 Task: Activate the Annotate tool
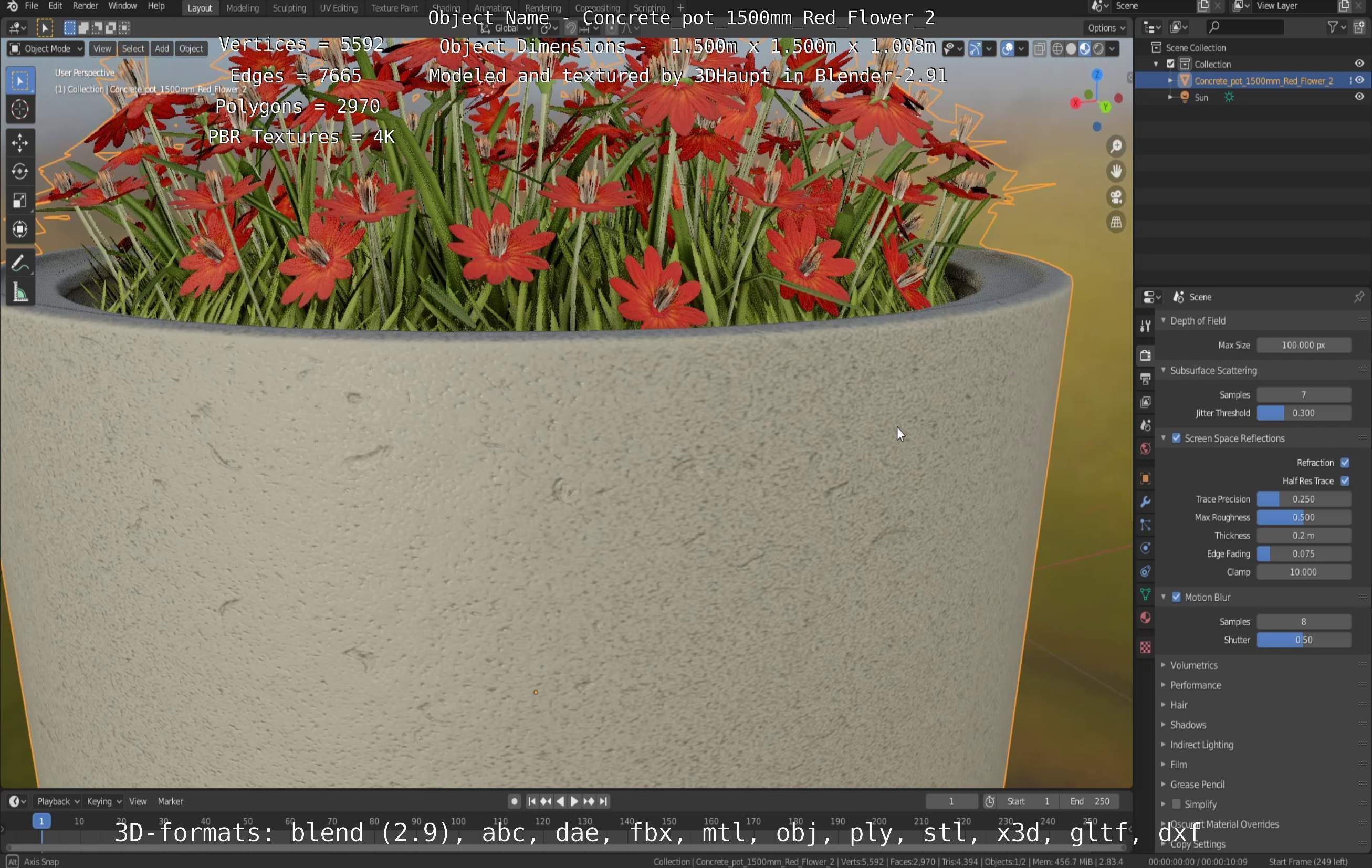[x=20, y=263]
